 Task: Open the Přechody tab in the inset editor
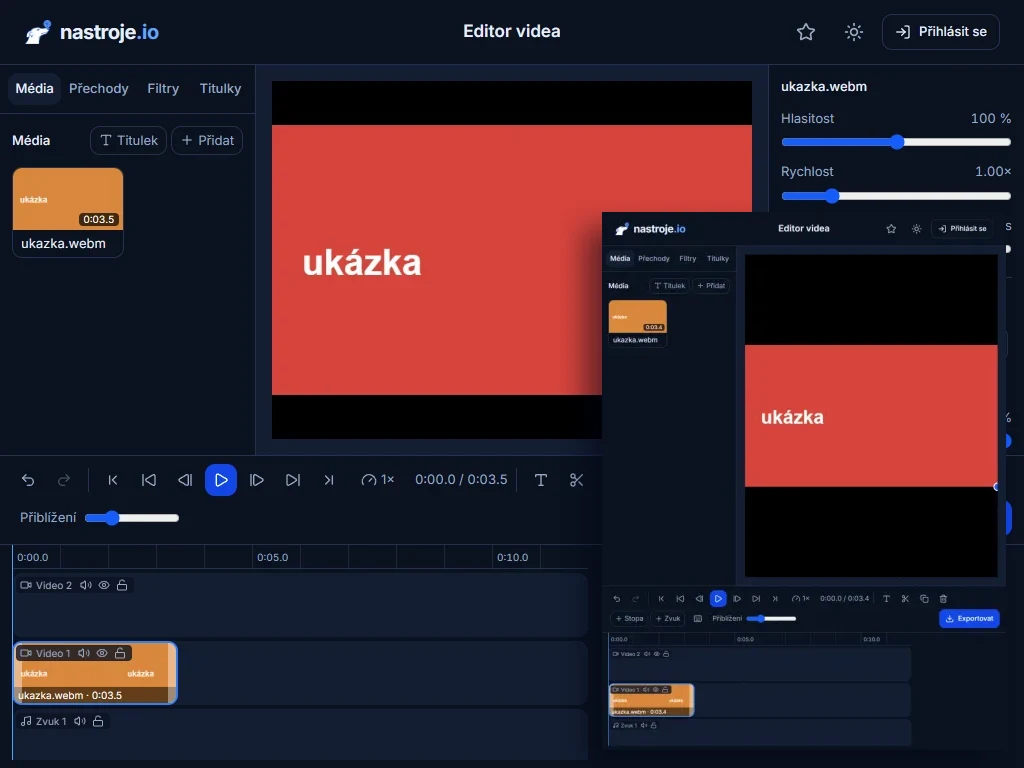point(654,259)
